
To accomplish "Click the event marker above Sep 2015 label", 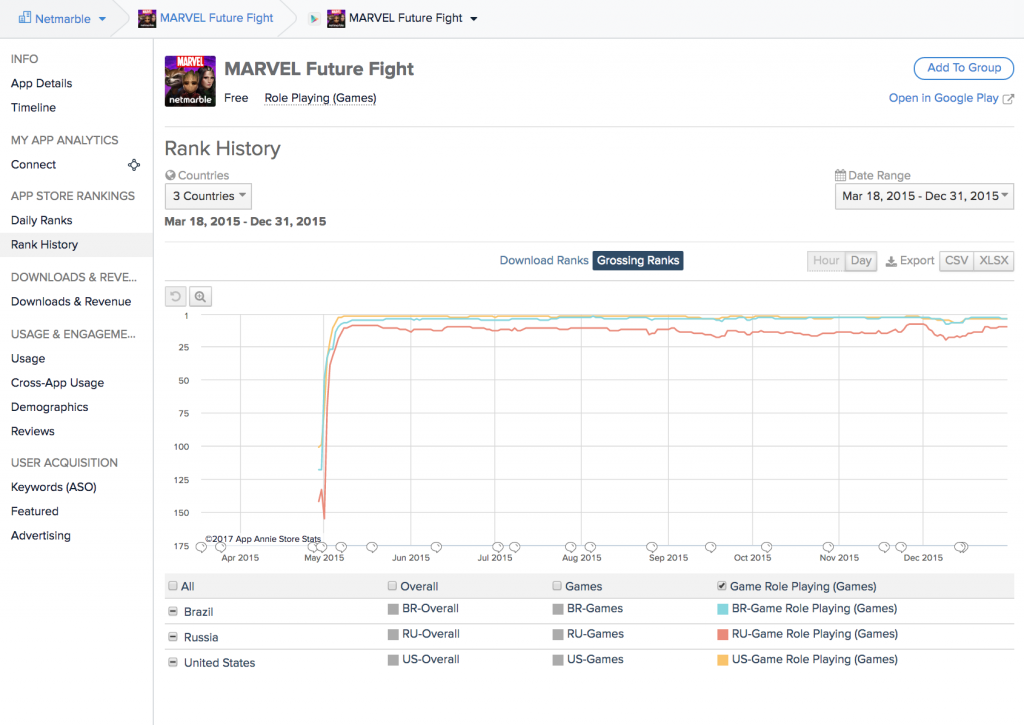I will tap(652, 547).
